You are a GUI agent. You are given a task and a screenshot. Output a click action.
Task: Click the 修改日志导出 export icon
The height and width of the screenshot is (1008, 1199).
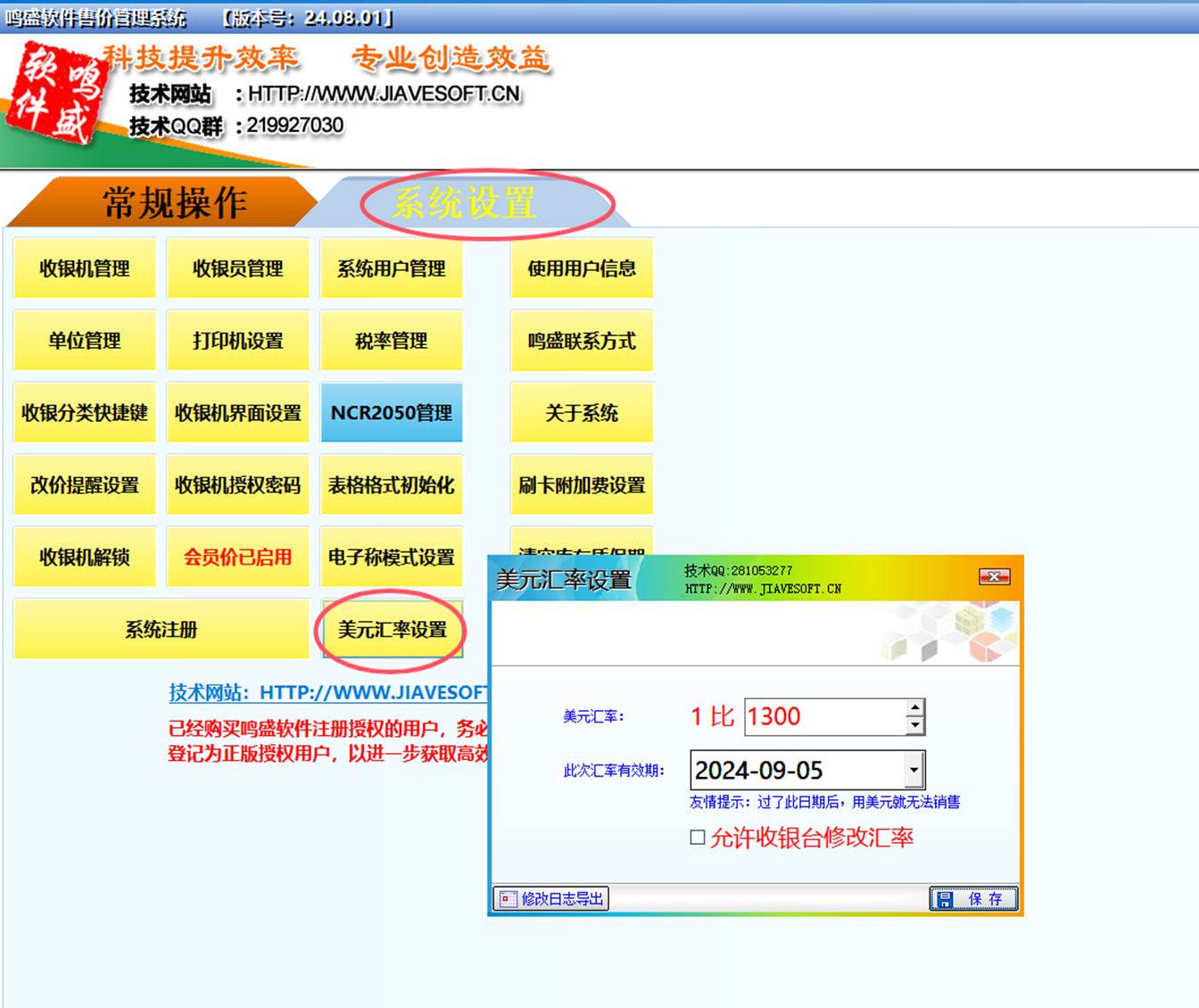(x=508, y=899)
